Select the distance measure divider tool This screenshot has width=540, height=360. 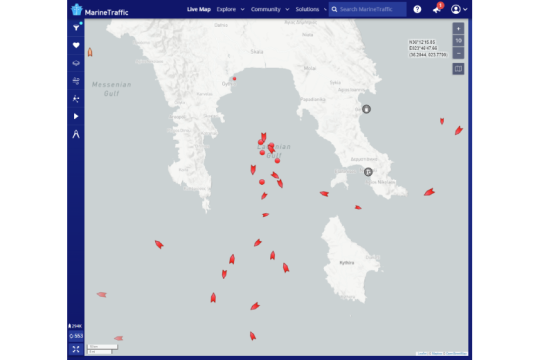coord(76,134)
